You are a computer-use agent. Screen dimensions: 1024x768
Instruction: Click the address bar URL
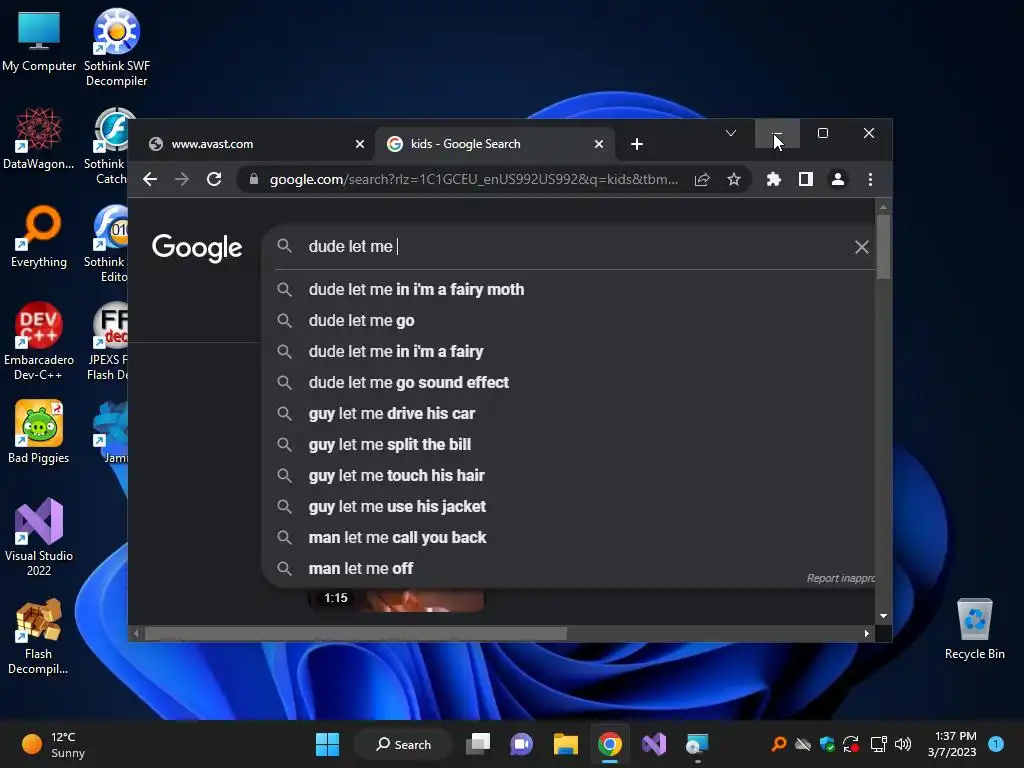[x=473, y=179]
